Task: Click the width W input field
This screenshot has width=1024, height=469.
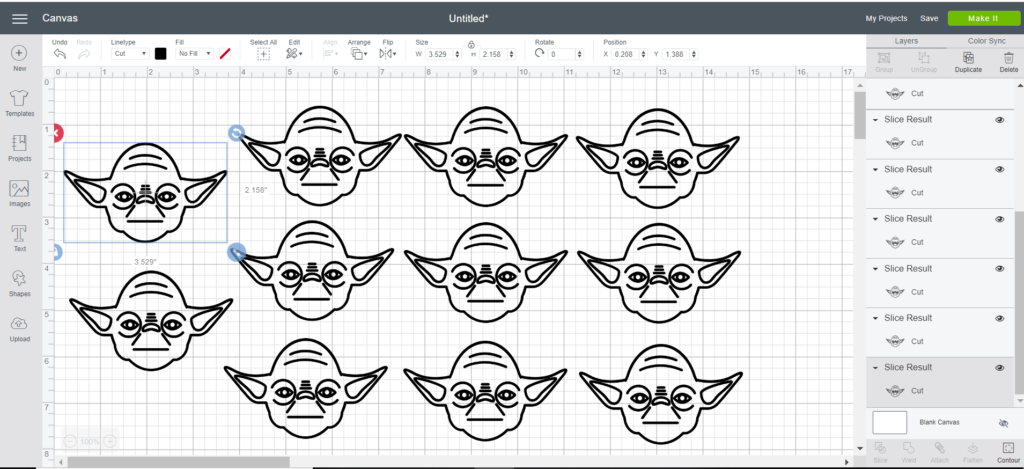Action: [439, 54]
